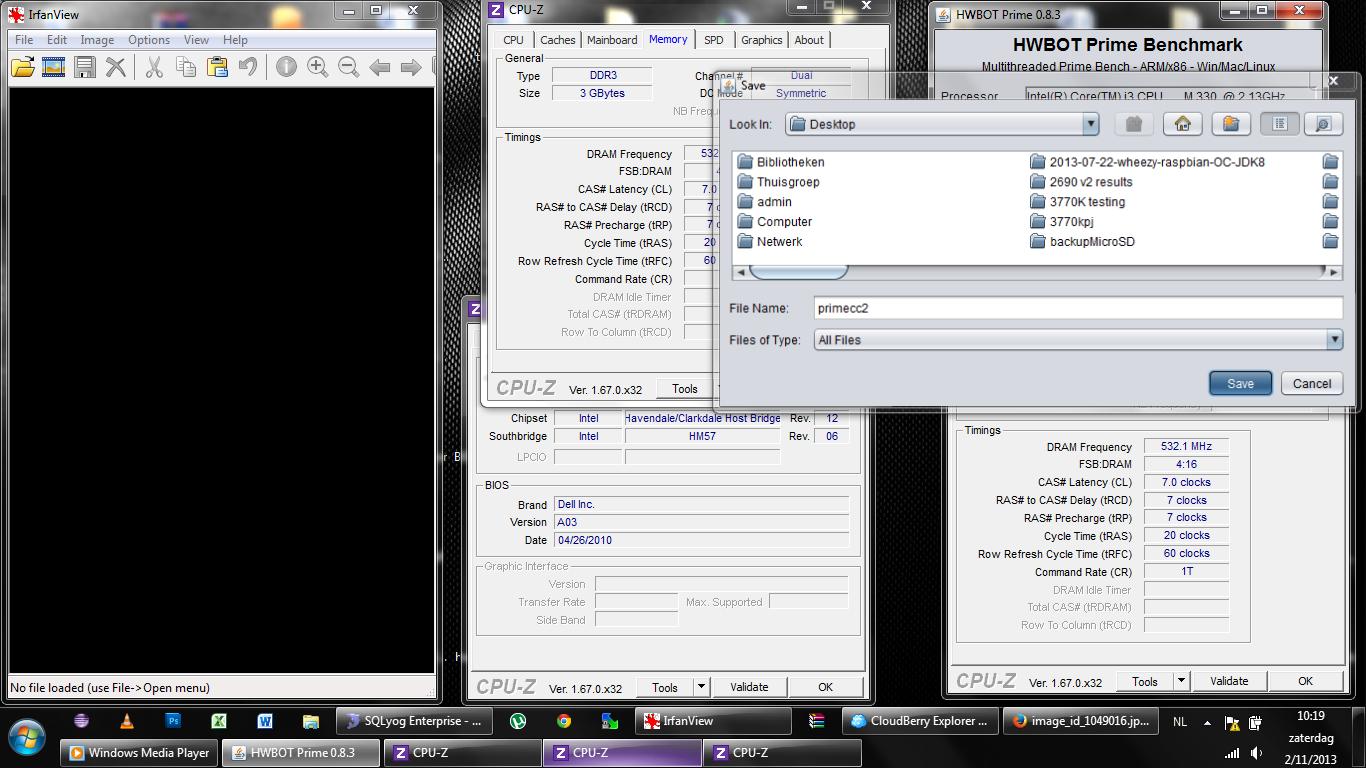Click the File Name input field
Image resolution: width=1366 pixels, height=768 pixels.
[x=1076, y=308]
